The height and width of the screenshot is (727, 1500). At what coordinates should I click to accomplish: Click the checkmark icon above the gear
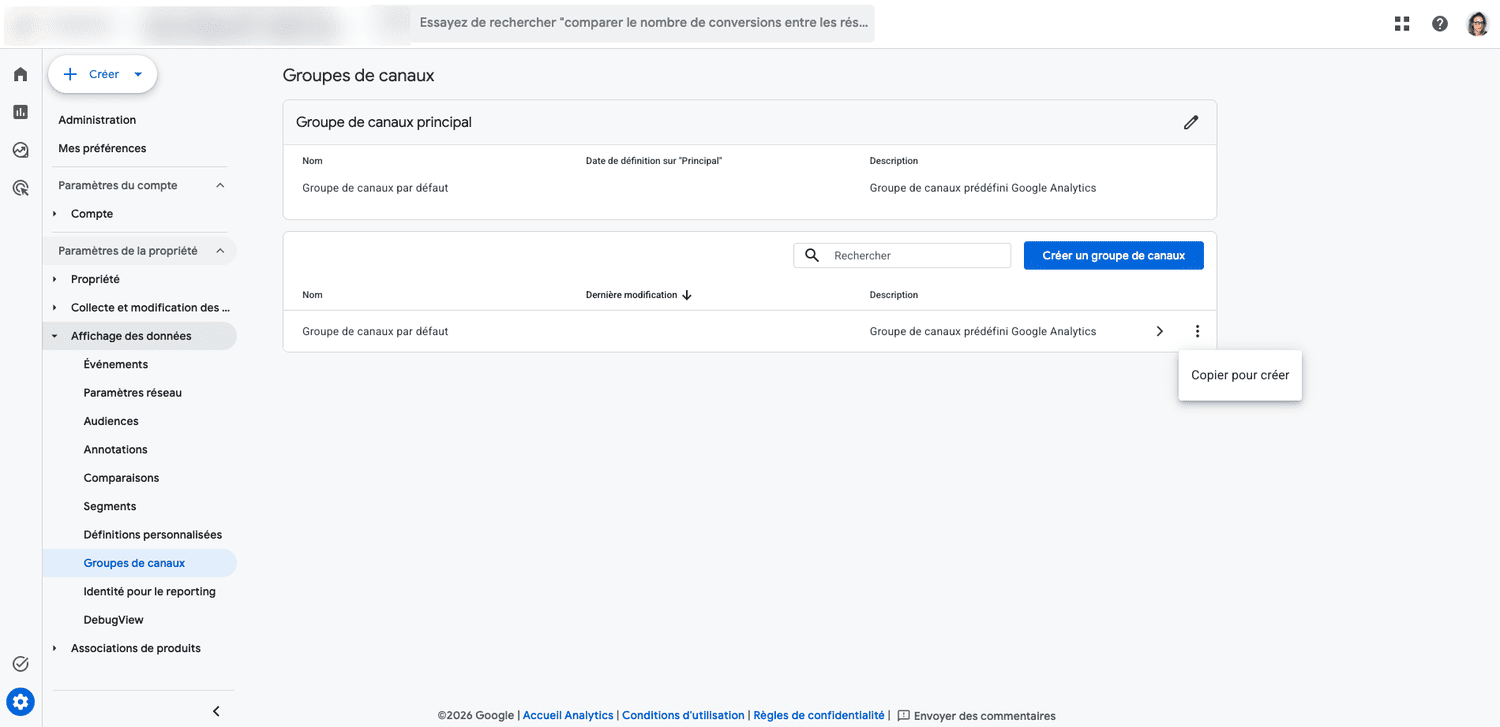coord(20,664)
